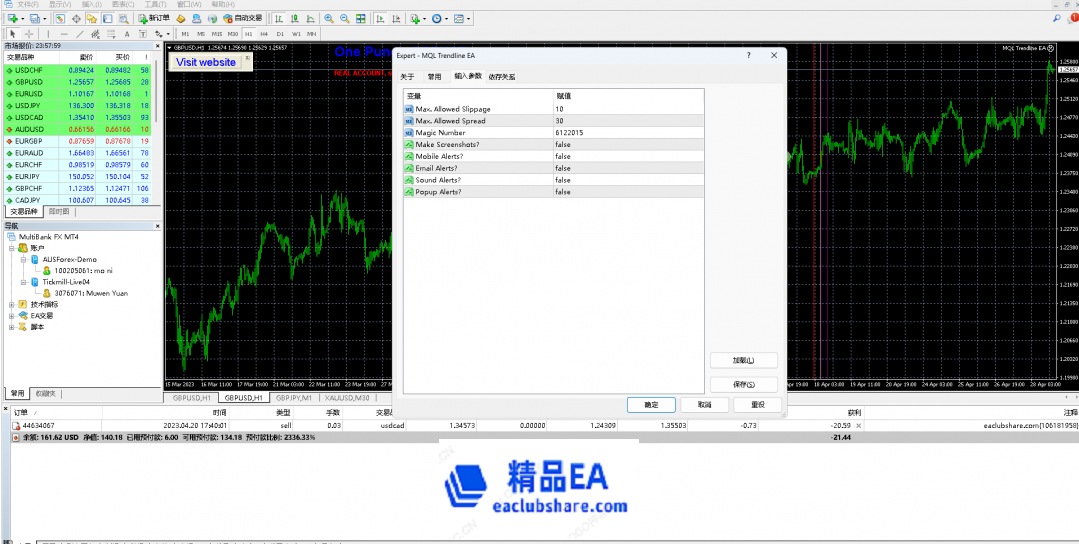Image resolution: width=1079 pixels, height=544 pixels.
Task: Edit the Magic Number value 6122015
Action: [628, 132]
